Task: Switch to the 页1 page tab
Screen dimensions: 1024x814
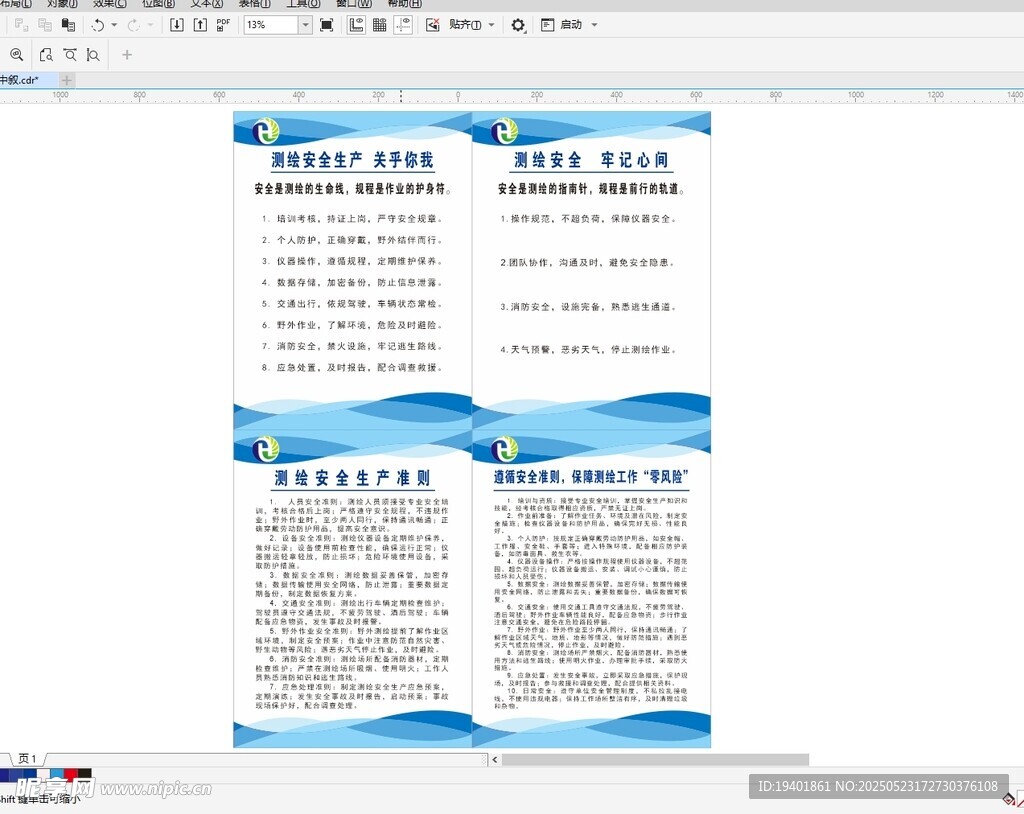Action: (x=27, y=760)
